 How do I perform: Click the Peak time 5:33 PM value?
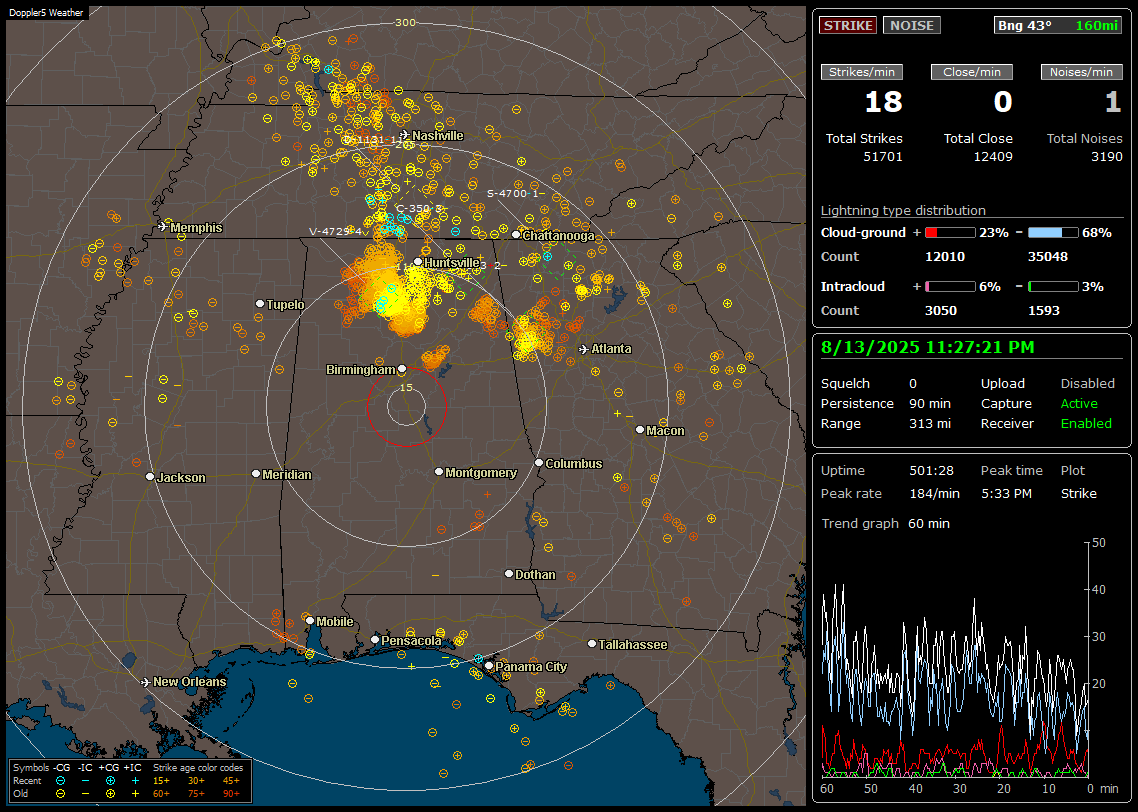(x=1006, y=493)
